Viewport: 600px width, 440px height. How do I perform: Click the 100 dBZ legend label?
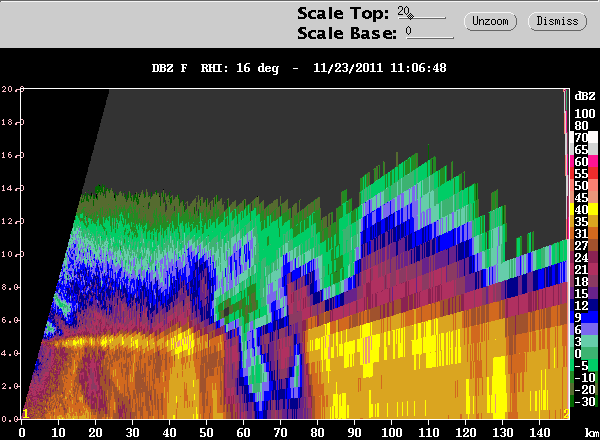(x=585, y=114)
